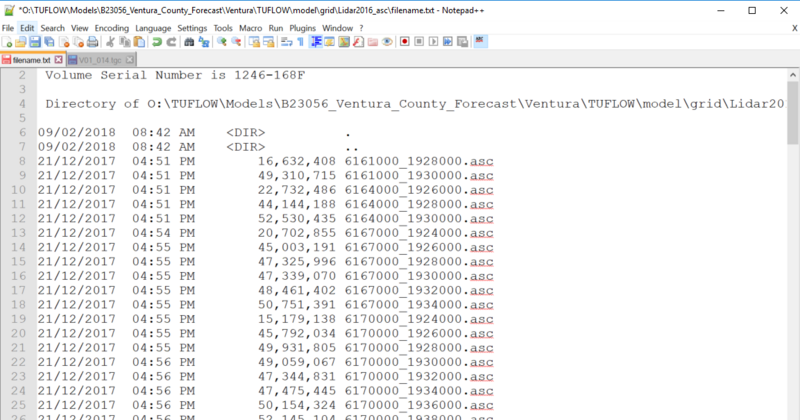
Task: Close the filename.txt tab
Action: point(59,61)
